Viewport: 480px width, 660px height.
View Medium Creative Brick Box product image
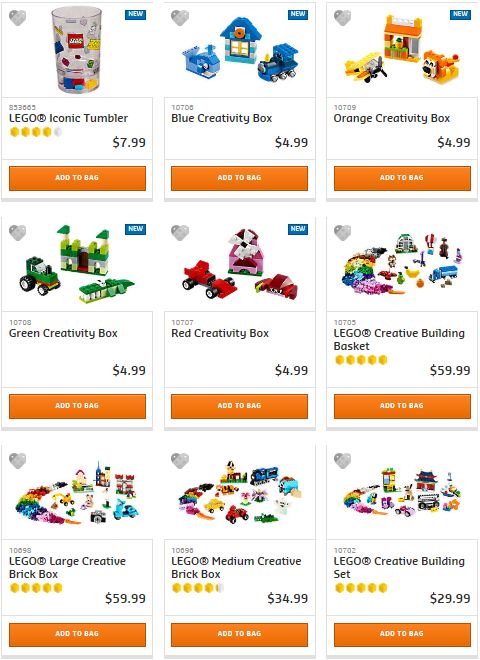click(240, 492)
